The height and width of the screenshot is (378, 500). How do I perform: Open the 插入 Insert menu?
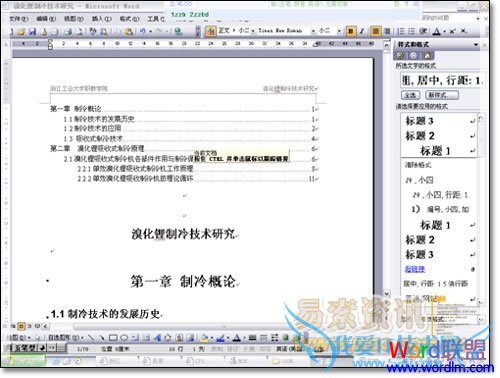click(102, 19)
